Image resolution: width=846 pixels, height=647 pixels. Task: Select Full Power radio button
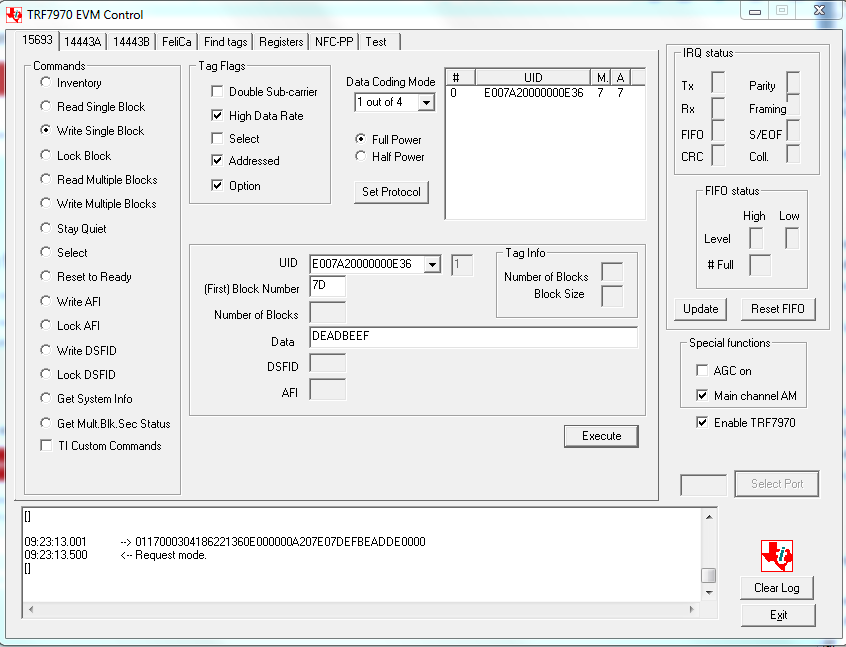(360, 139)
